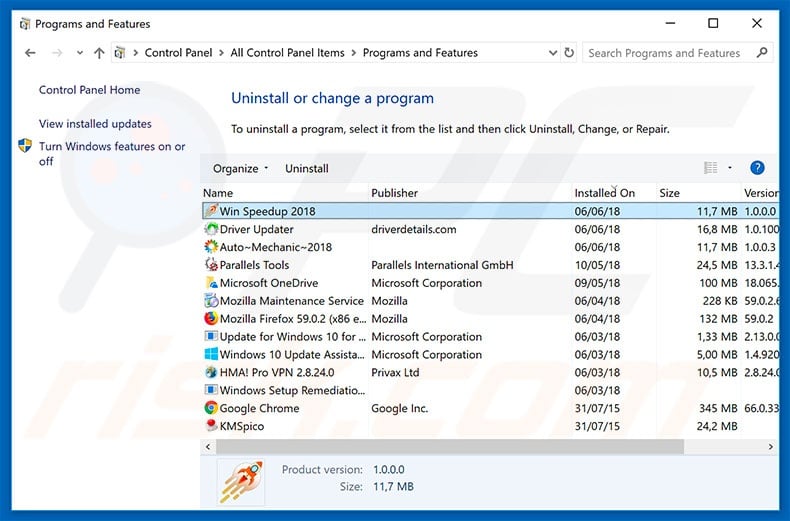Click the Windows Setup Remediation icon
The width and height of the screenshot is (790, 521).
[x=211, y=390]
